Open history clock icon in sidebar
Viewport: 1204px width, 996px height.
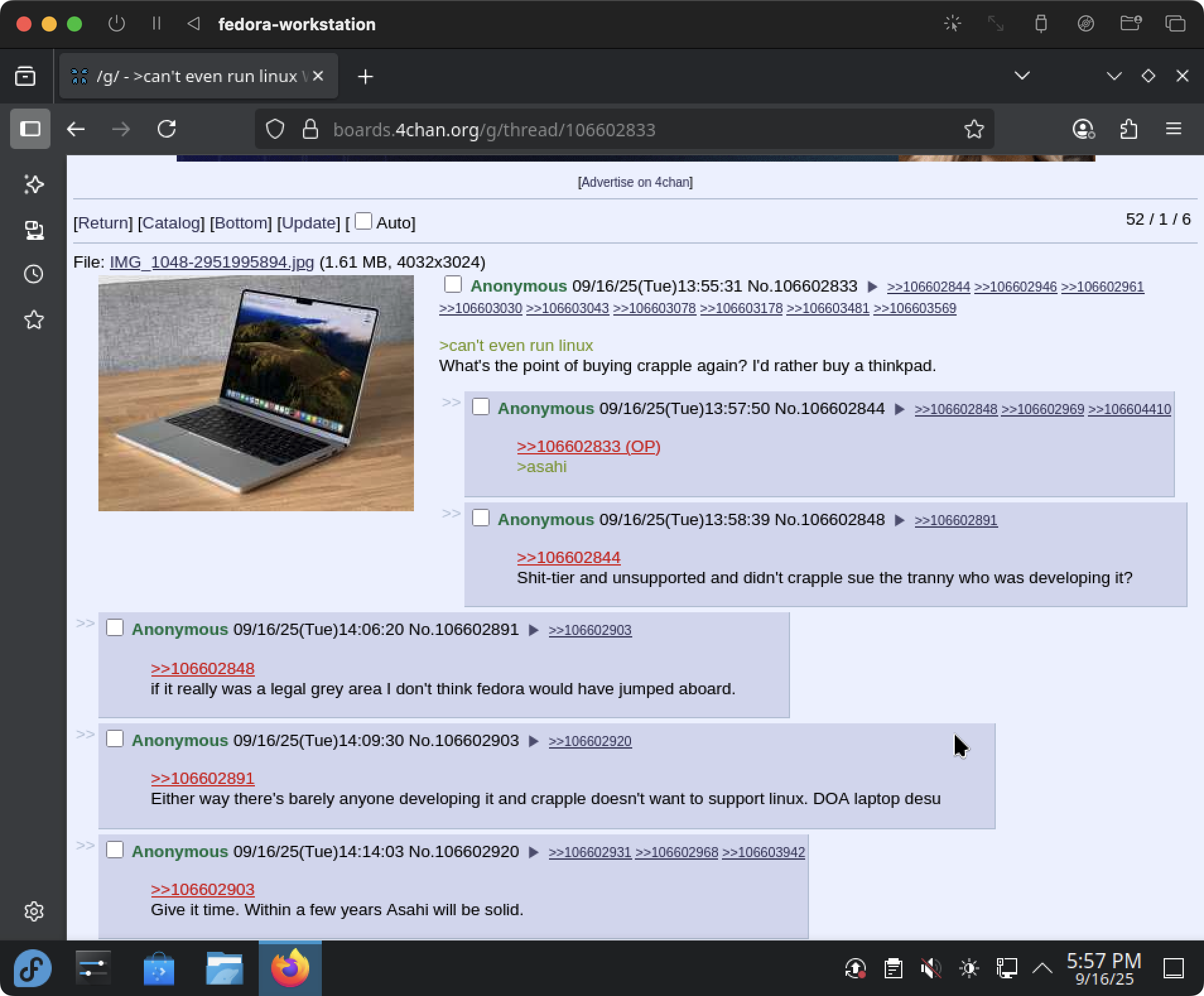pyautogui.click(x=34, y=274)
